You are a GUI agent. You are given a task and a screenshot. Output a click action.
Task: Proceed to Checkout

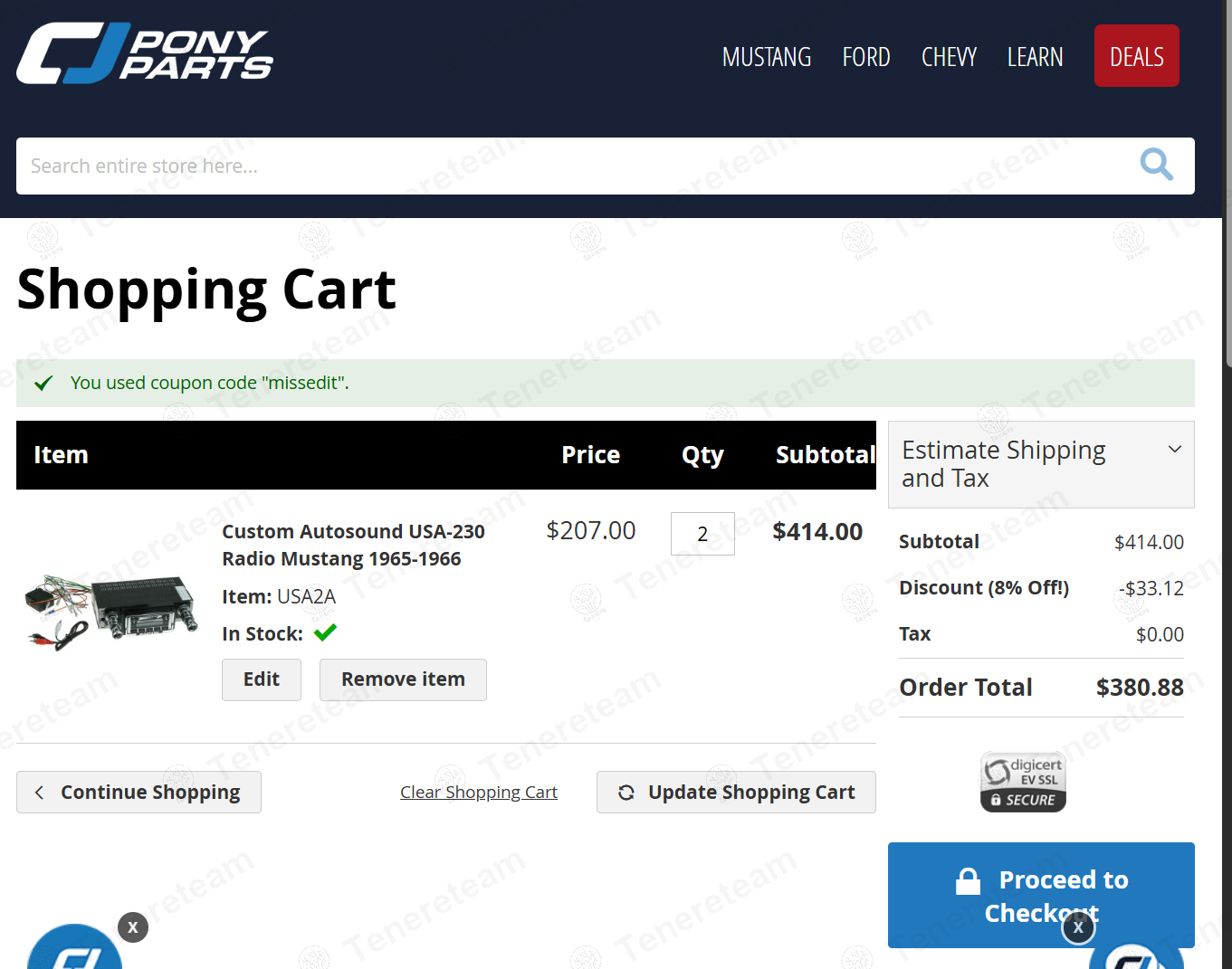pyautogui.click(x=1041, y=896)
